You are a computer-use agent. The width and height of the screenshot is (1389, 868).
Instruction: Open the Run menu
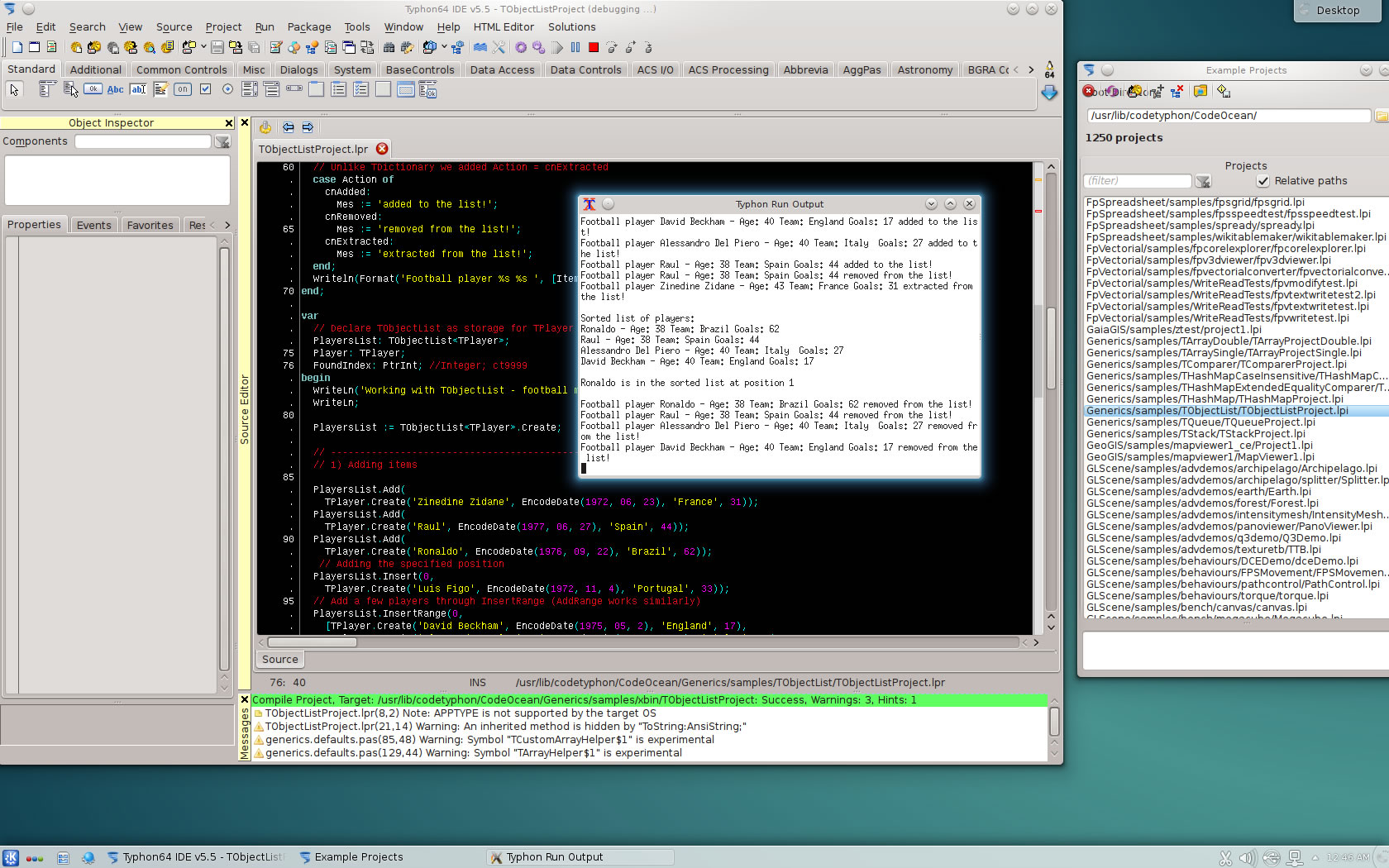(x=265, y=27)
